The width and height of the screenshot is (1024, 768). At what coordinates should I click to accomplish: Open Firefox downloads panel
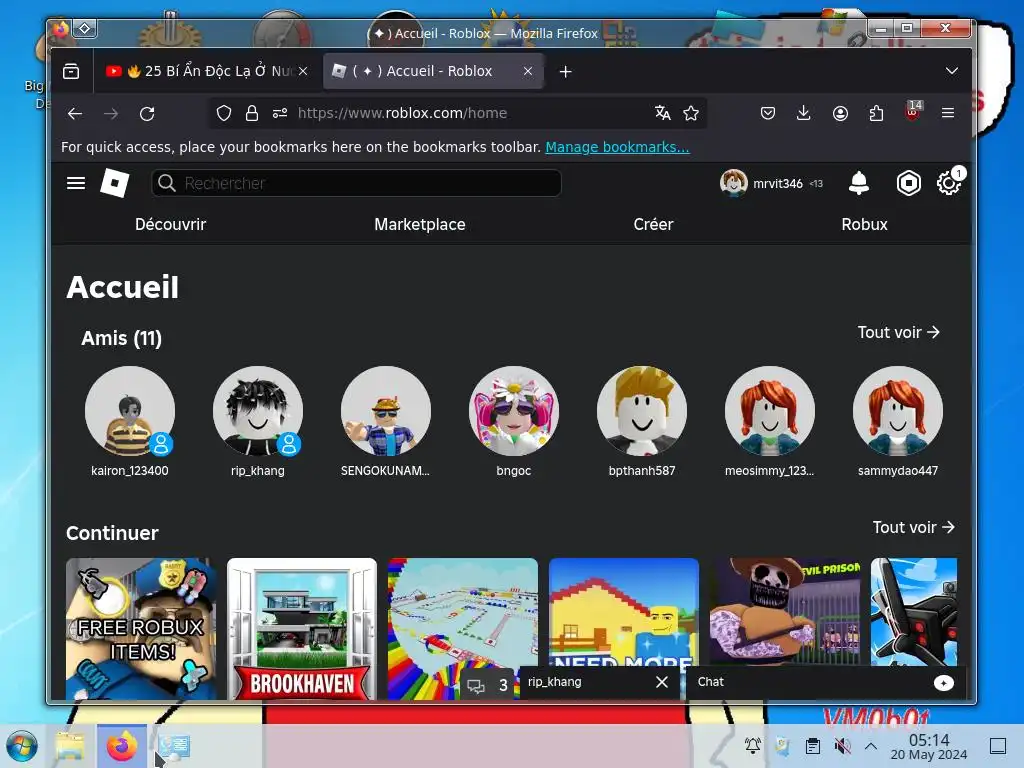[x=804, y=113]
